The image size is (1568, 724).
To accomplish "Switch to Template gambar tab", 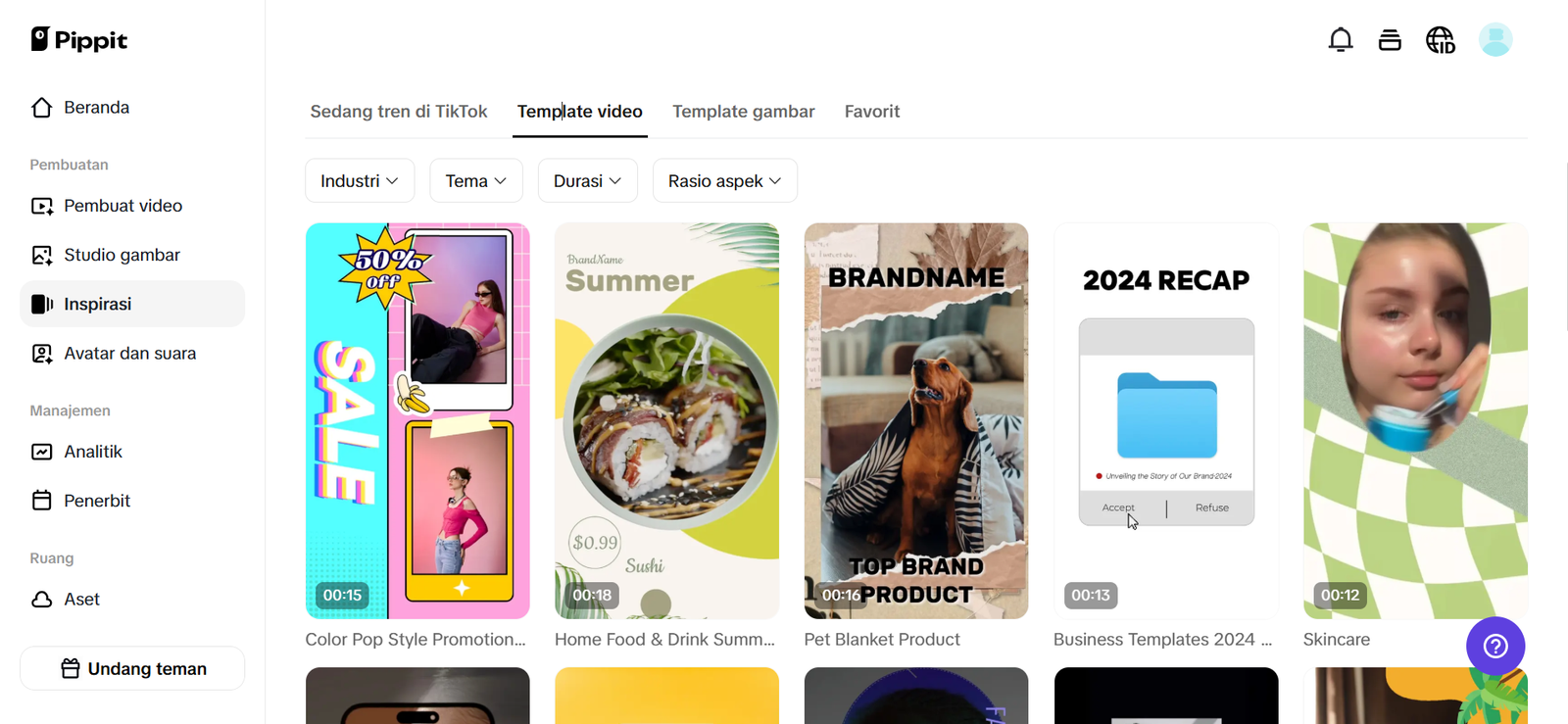I will [744, 112].
